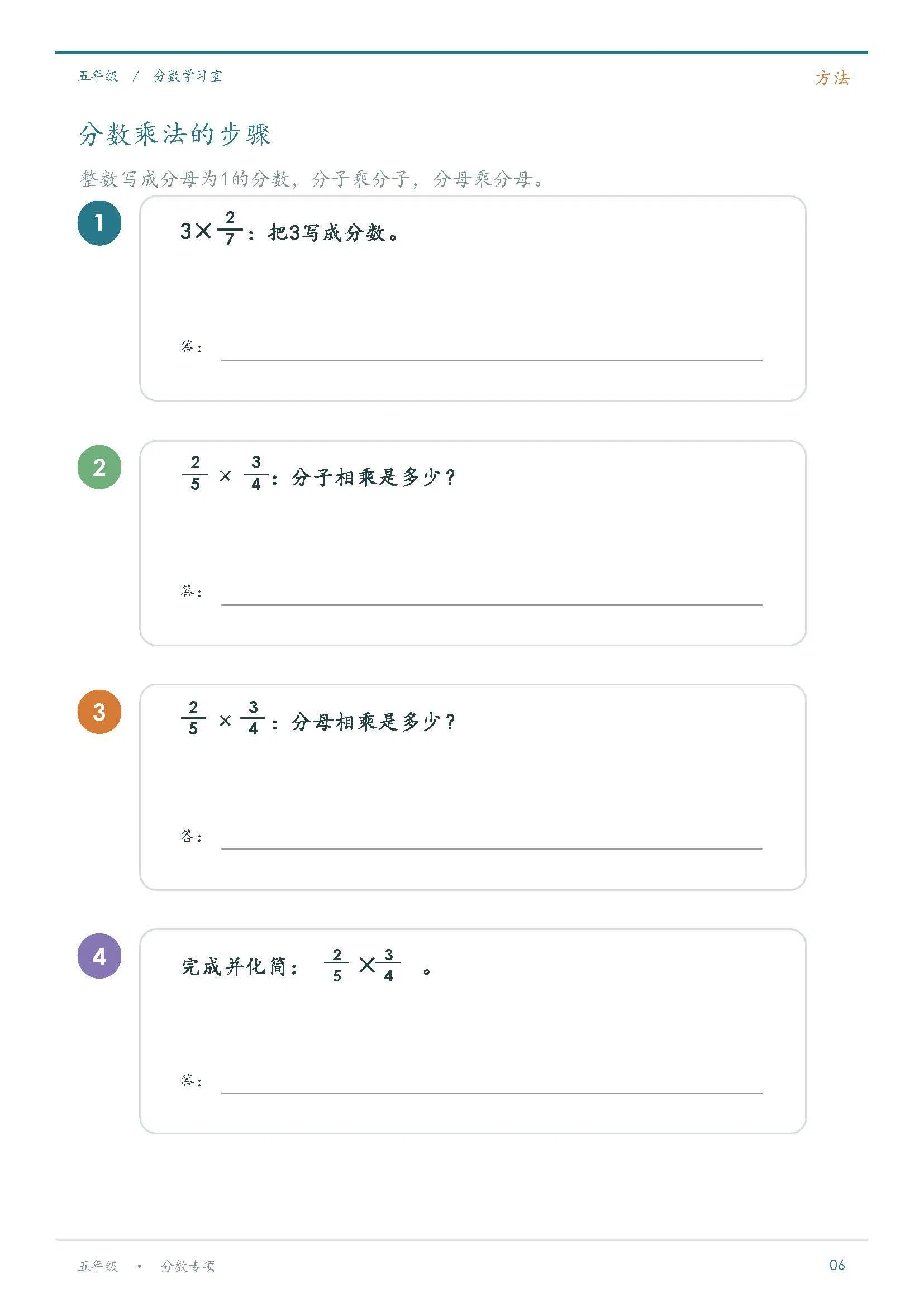Image resolution: width=924 pixels, height=1307 pixels.
Task: Click the 五年级 header breadcrumb
Action: pyautogui.click(x=97, y=77)
